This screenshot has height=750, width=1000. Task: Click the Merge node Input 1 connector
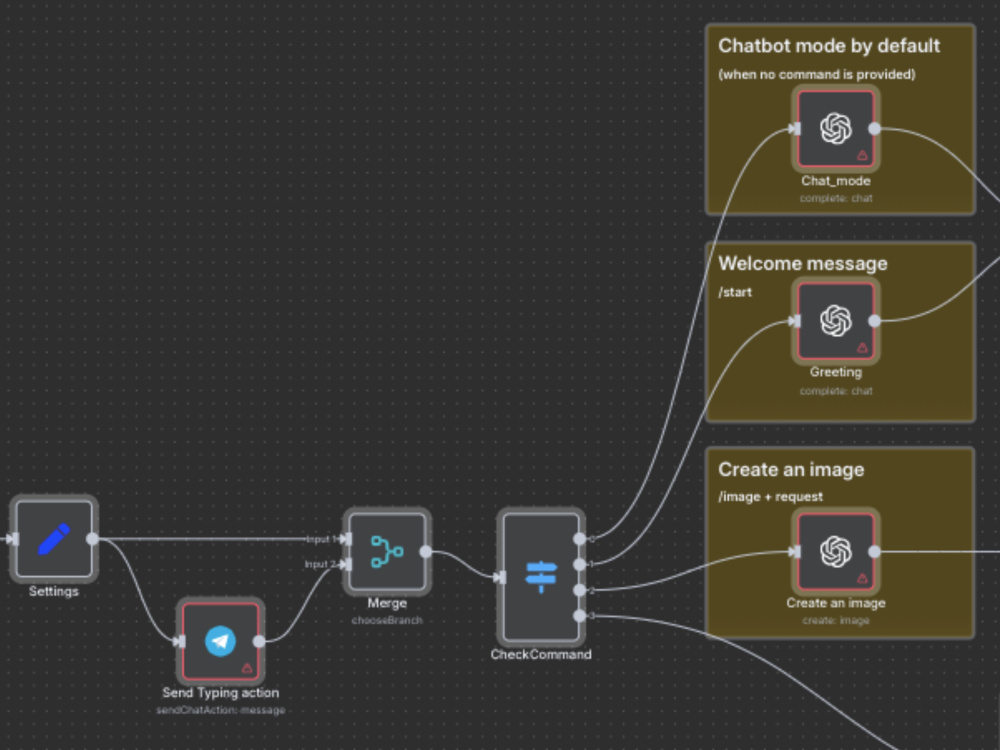[347, 539]
